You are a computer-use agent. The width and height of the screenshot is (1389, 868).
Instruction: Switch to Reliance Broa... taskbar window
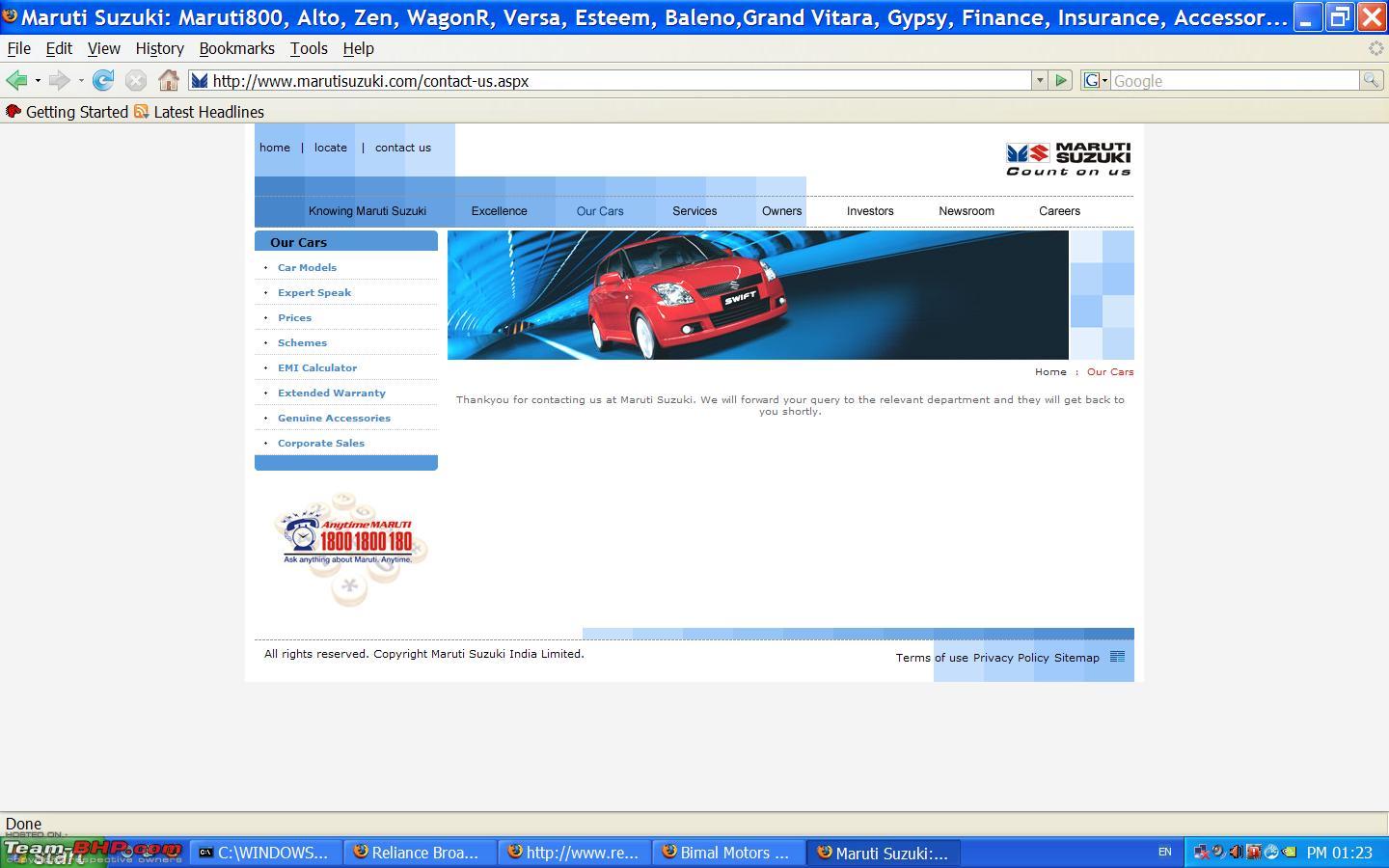click(x=418, y=853)
